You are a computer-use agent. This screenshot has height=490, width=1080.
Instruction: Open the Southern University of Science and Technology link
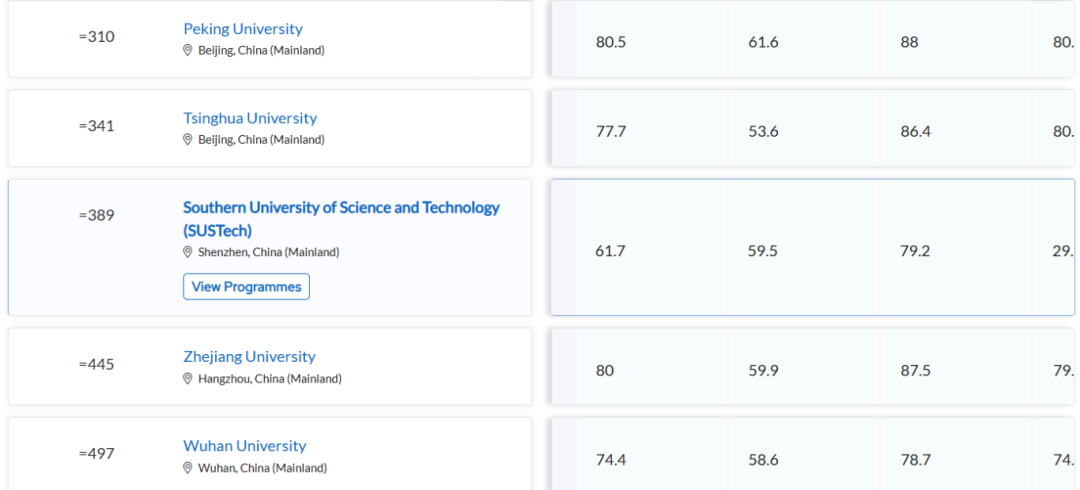(x=342, y=218)
